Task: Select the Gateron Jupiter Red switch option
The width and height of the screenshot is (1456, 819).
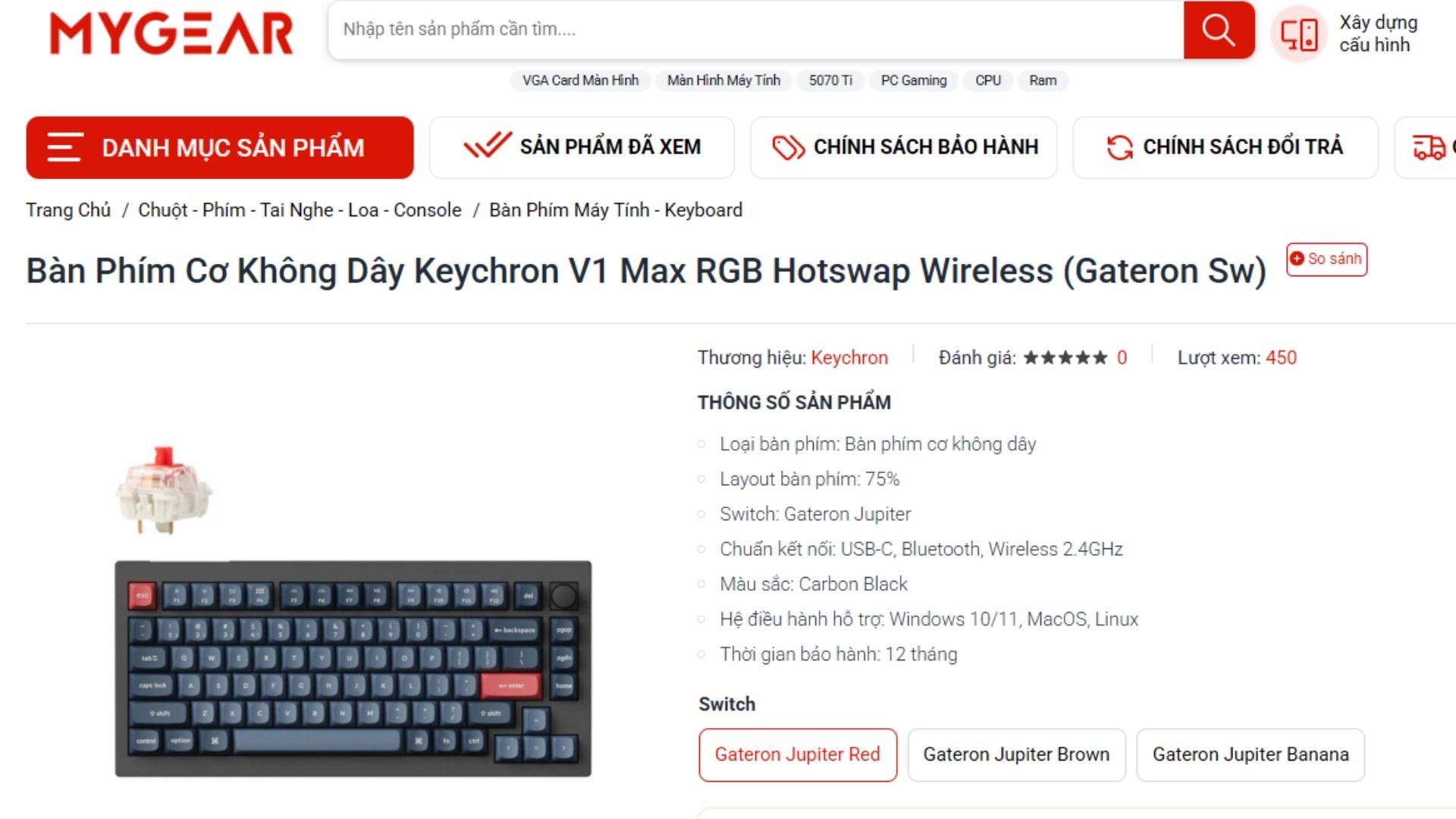Action: pos(798,755)
